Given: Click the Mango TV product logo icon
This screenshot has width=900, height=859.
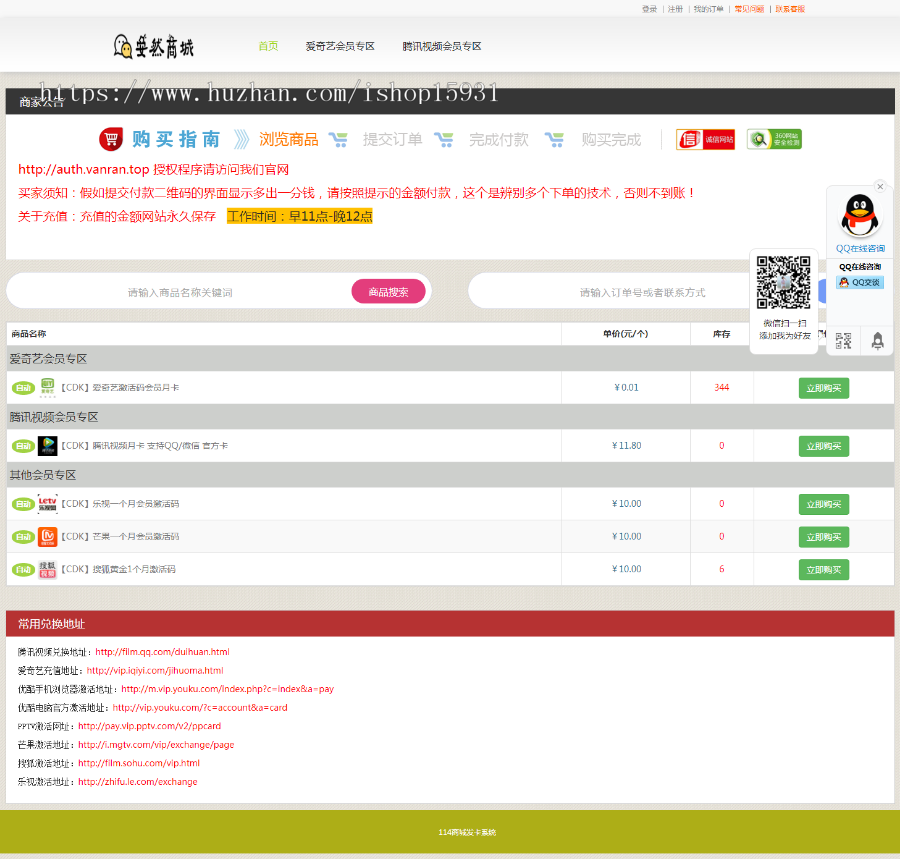Looking at the screenshot, I should click(x=48, y=537).
